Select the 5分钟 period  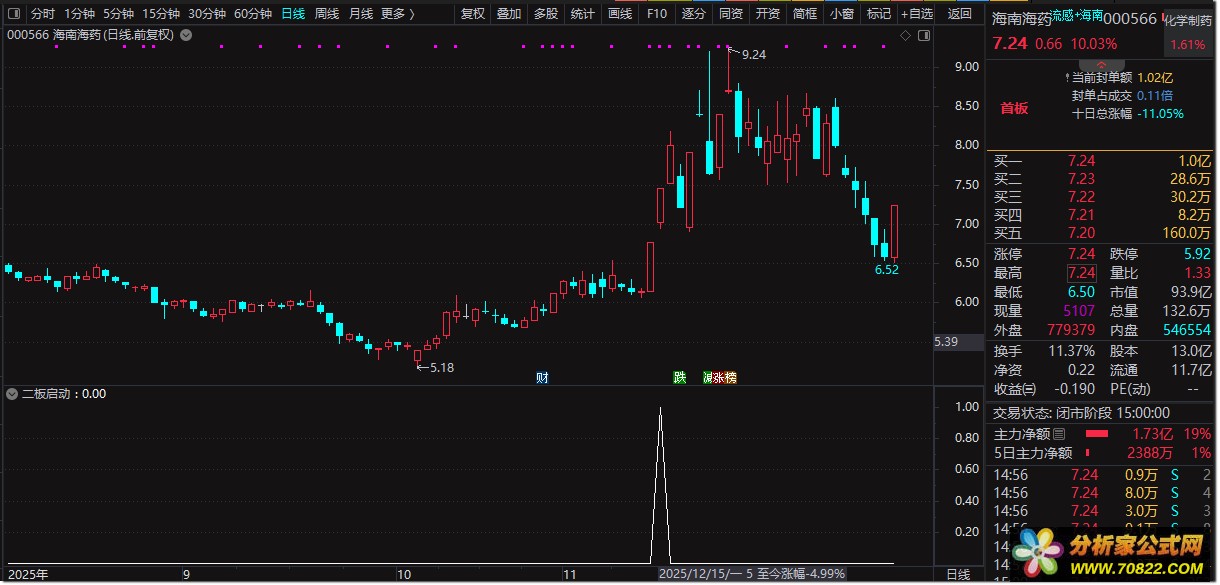click(x=118, y=14)
